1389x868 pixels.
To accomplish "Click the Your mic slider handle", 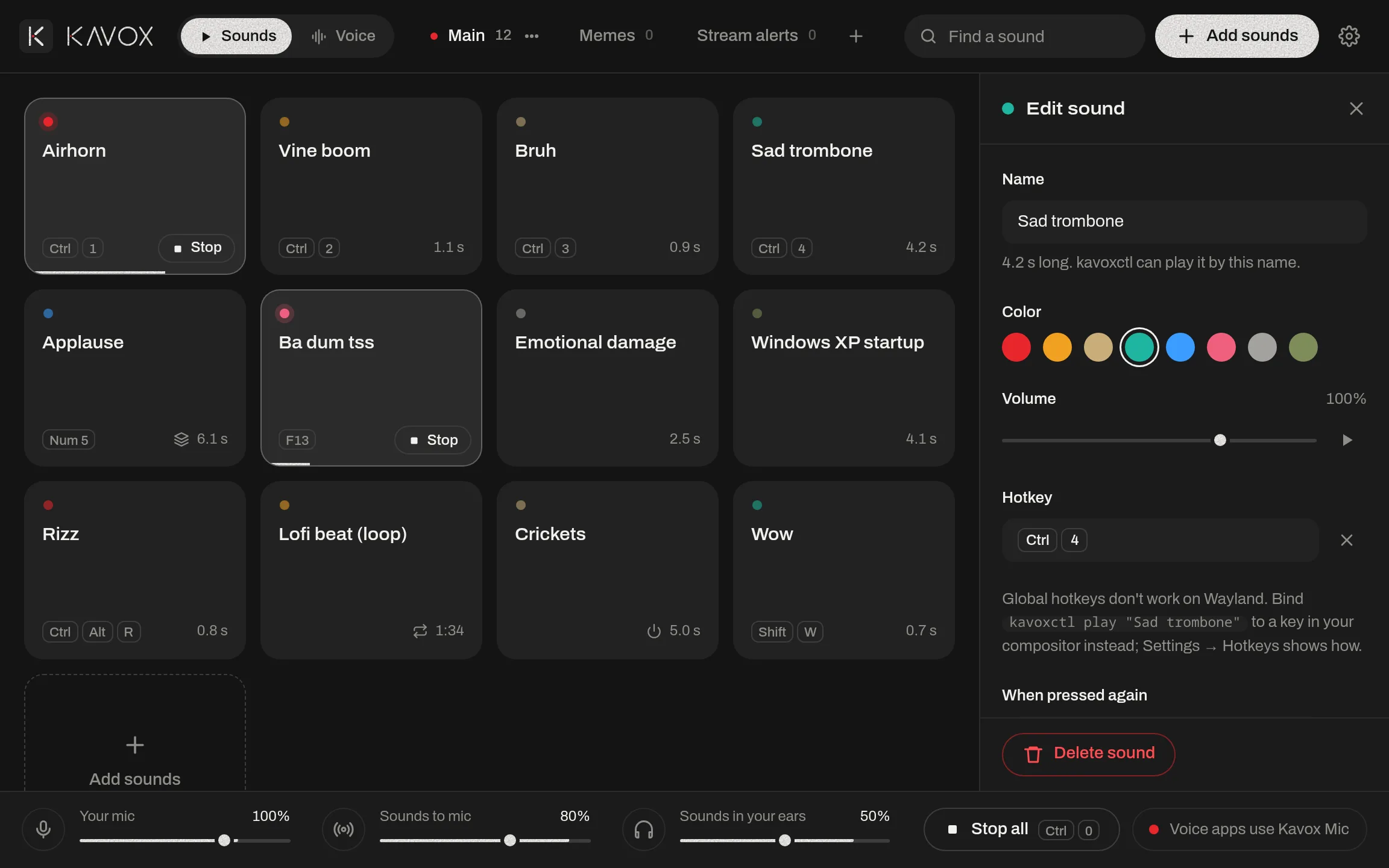I will click(224, 840).
